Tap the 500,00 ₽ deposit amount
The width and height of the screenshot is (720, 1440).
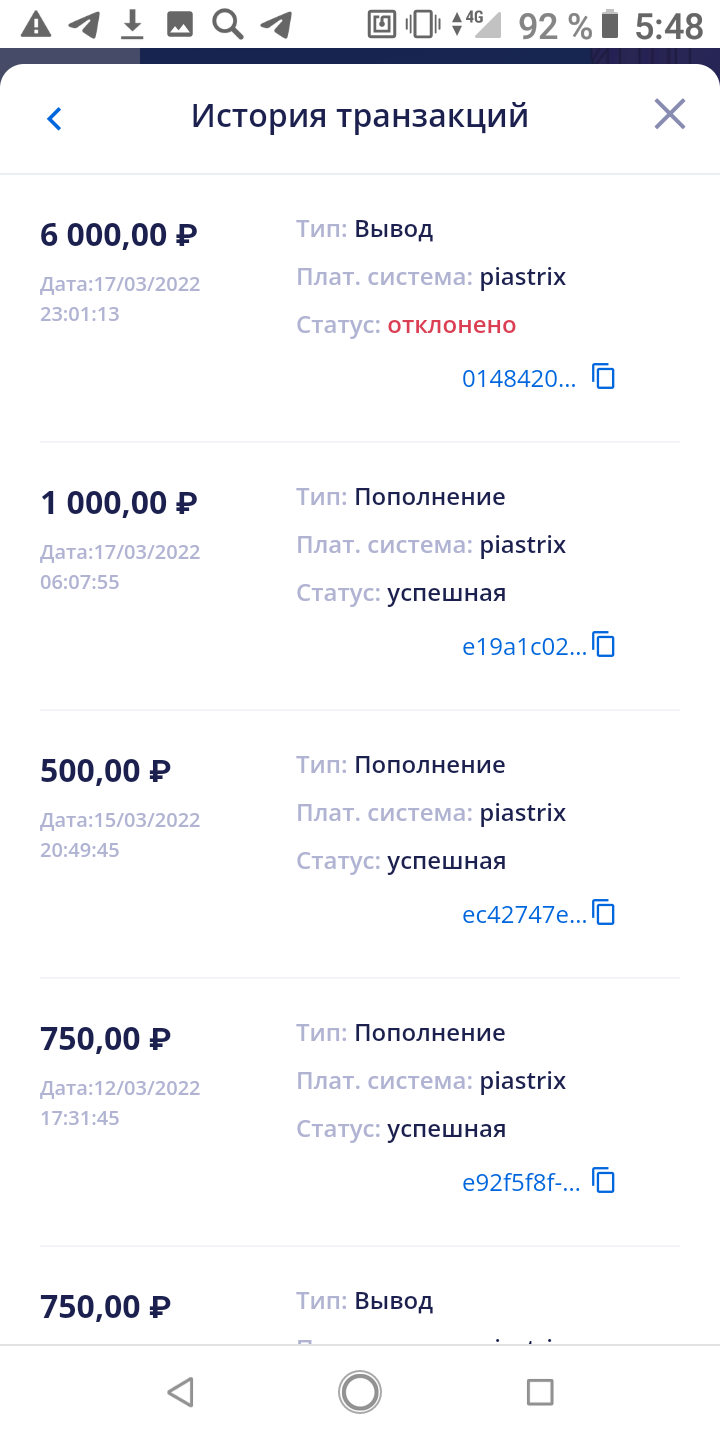(x=106, y=771)
